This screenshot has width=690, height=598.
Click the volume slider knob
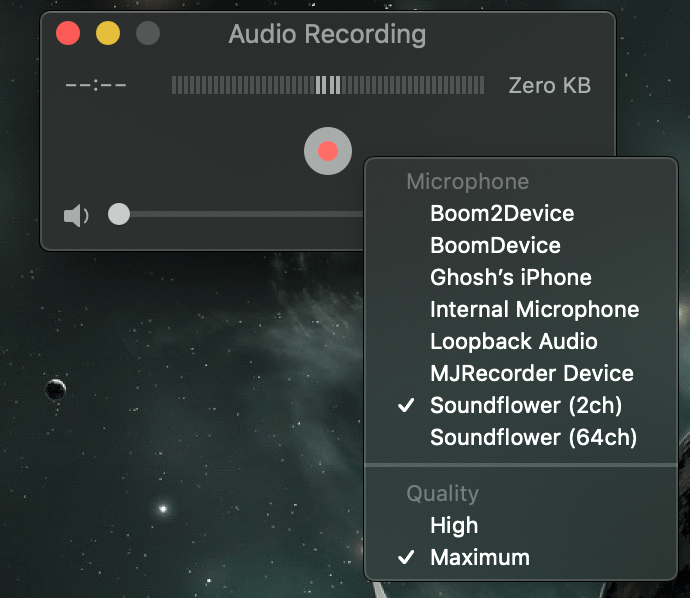point(119,214)
